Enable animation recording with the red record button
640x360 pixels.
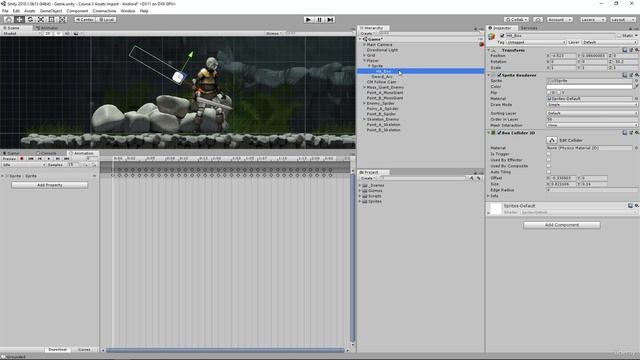pyautogui.click(x=22, y=158)
